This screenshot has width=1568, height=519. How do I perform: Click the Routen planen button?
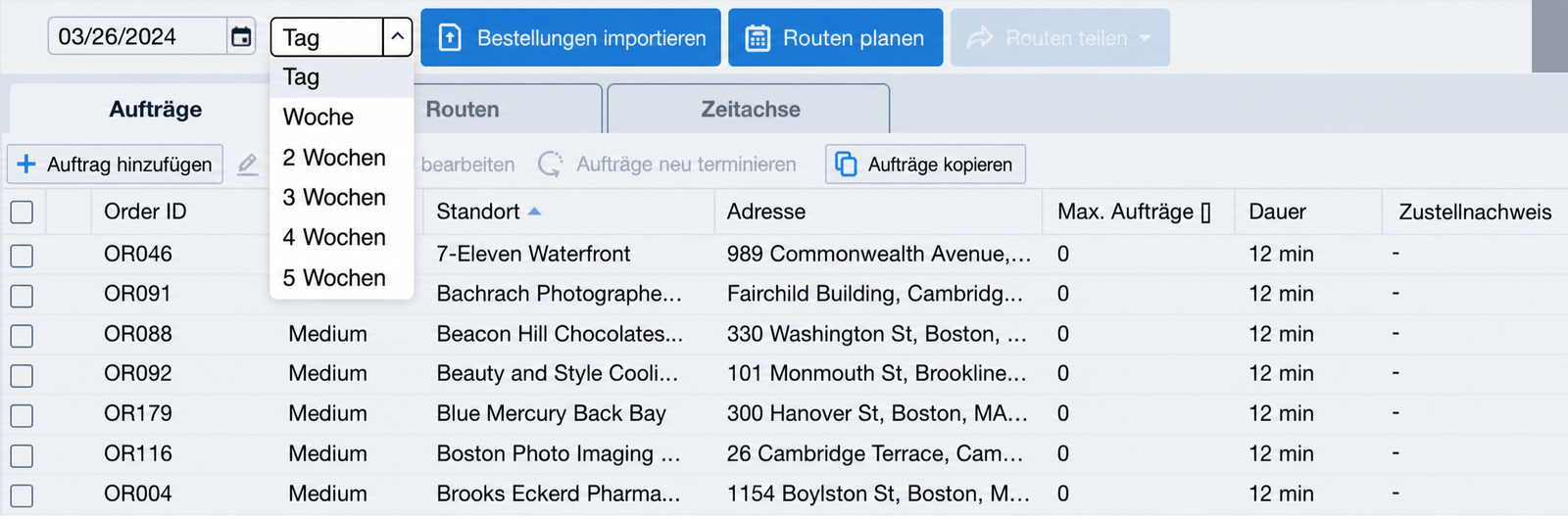pos(836,38)
